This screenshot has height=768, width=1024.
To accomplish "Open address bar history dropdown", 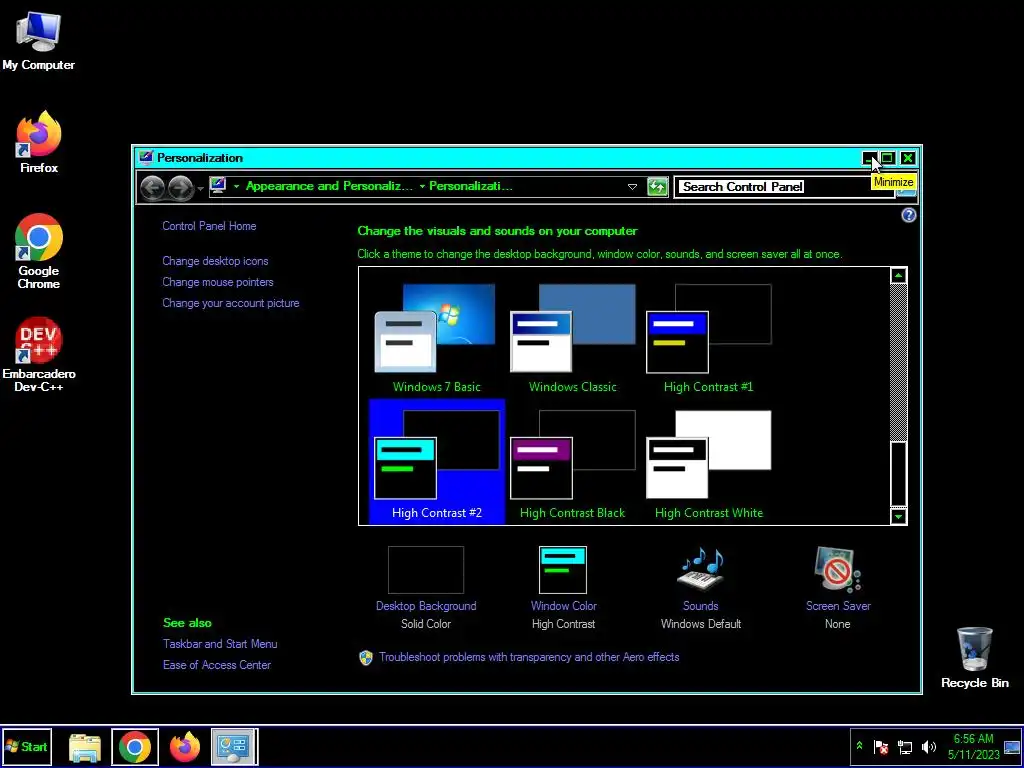I will [x=632, y=187].
